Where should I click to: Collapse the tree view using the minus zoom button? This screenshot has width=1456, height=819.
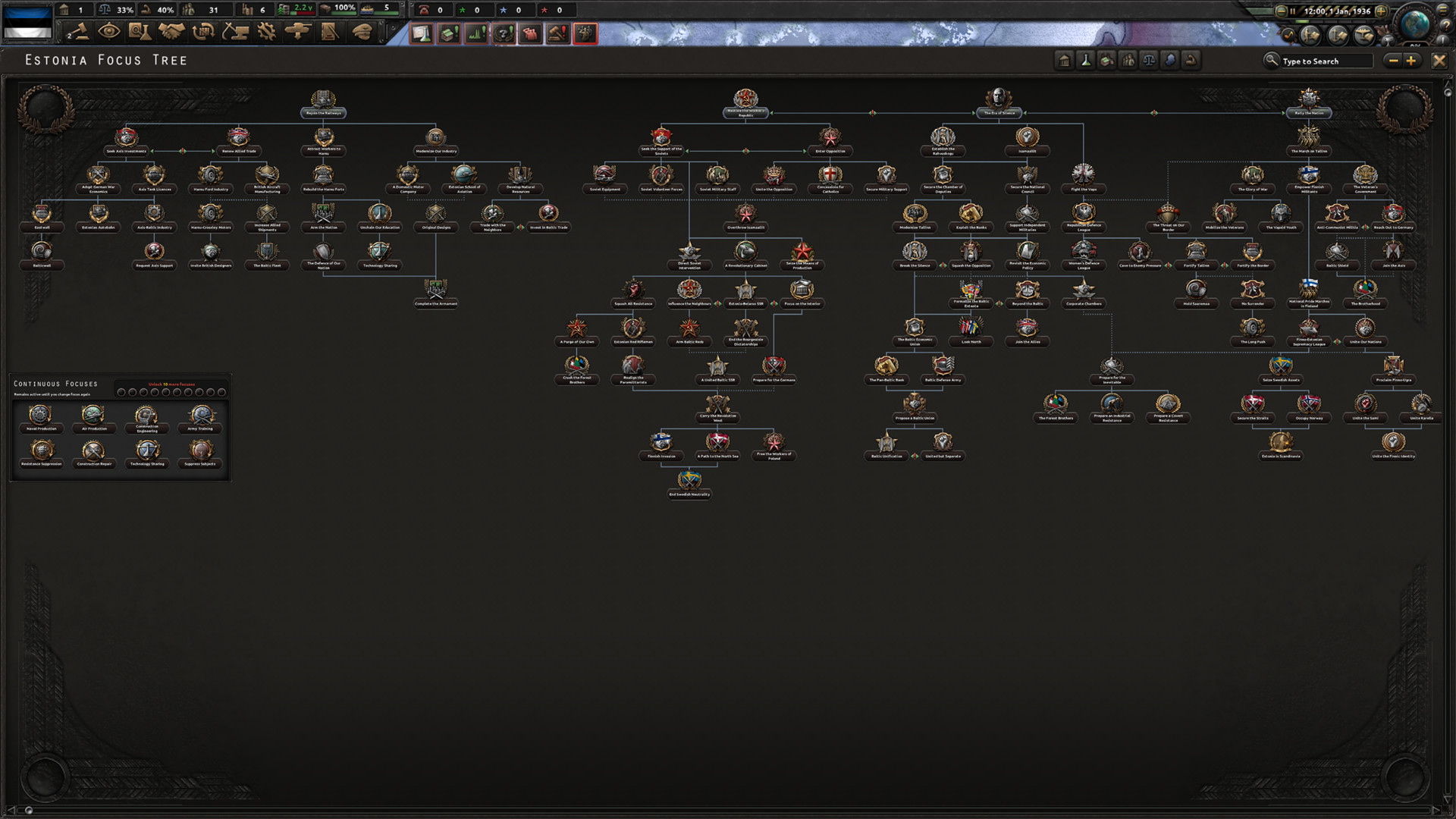pos(1391,61)
